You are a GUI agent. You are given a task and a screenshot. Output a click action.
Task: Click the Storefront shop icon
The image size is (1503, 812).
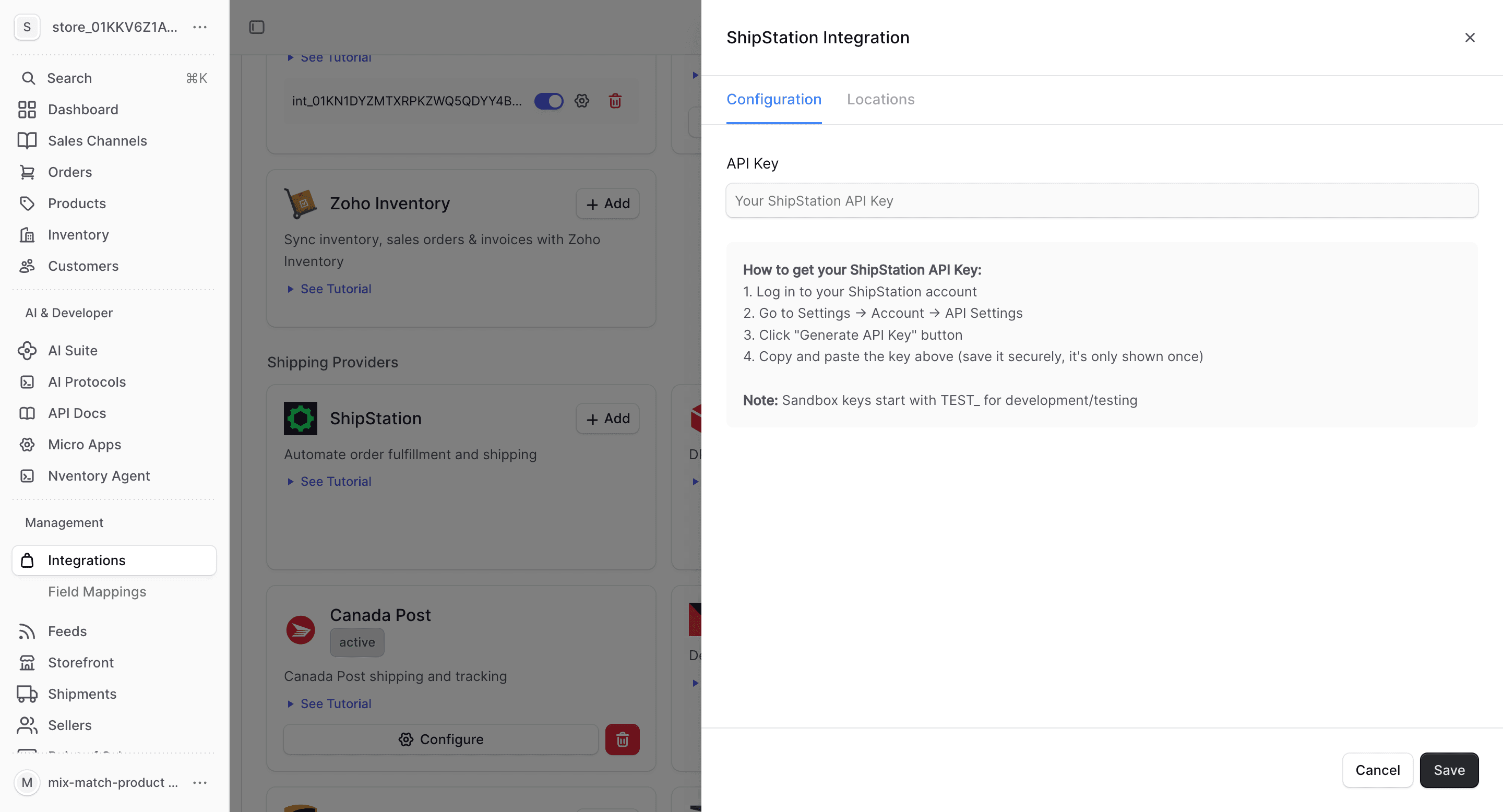tap(28, 663)
